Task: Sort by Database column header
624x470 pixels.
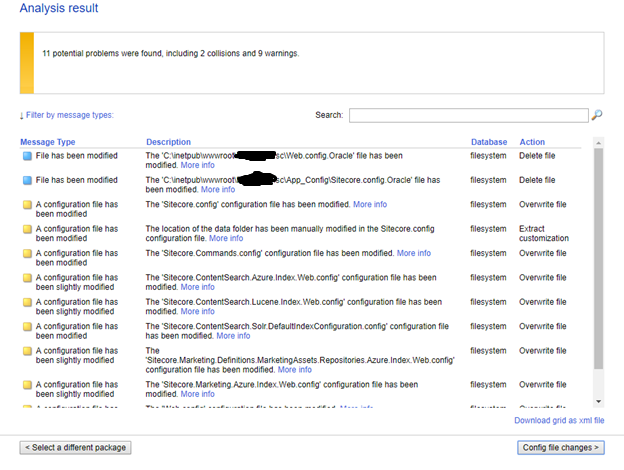Action: pos(488,142)
